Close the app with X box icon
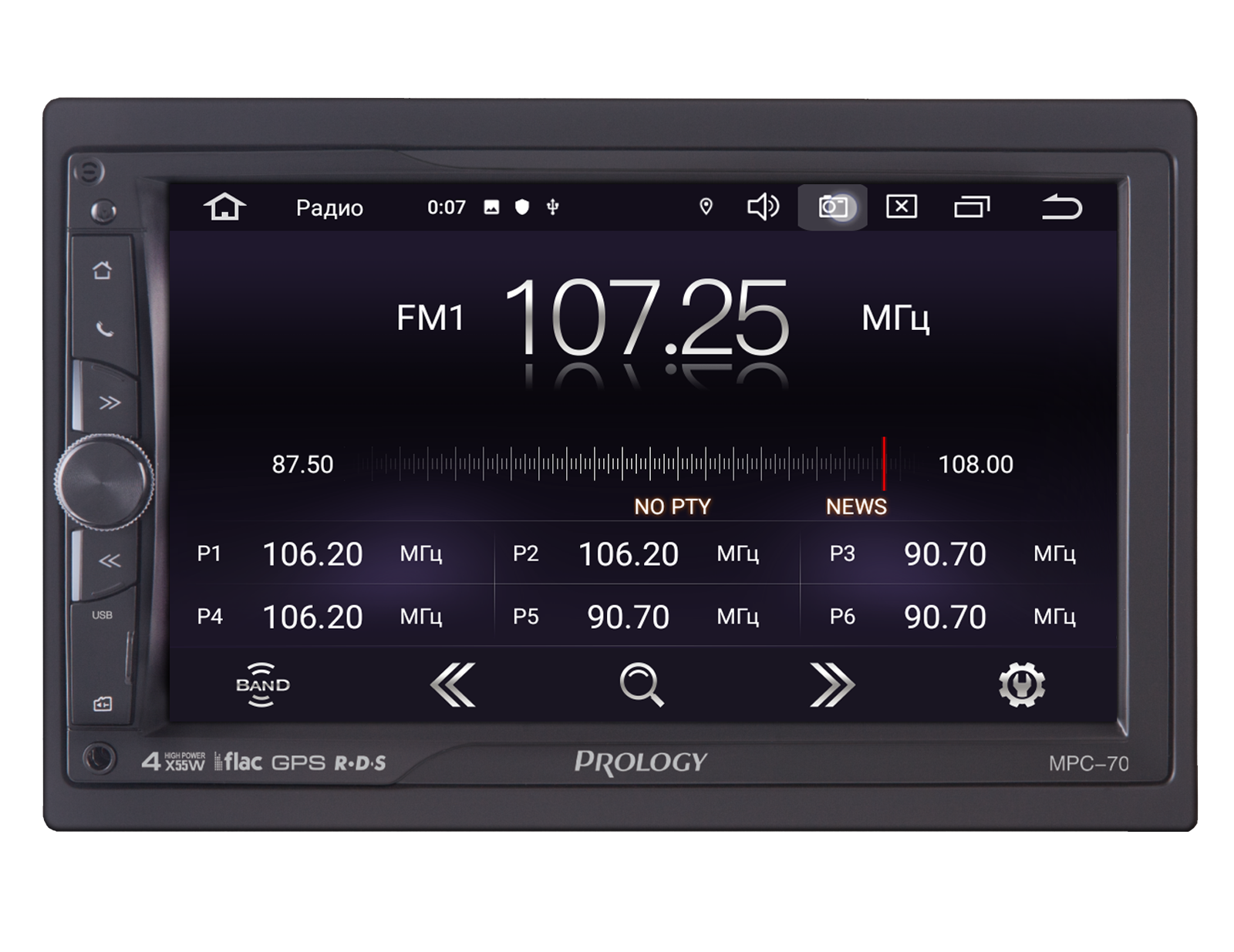1234x952 pixels. pos(902,207)
